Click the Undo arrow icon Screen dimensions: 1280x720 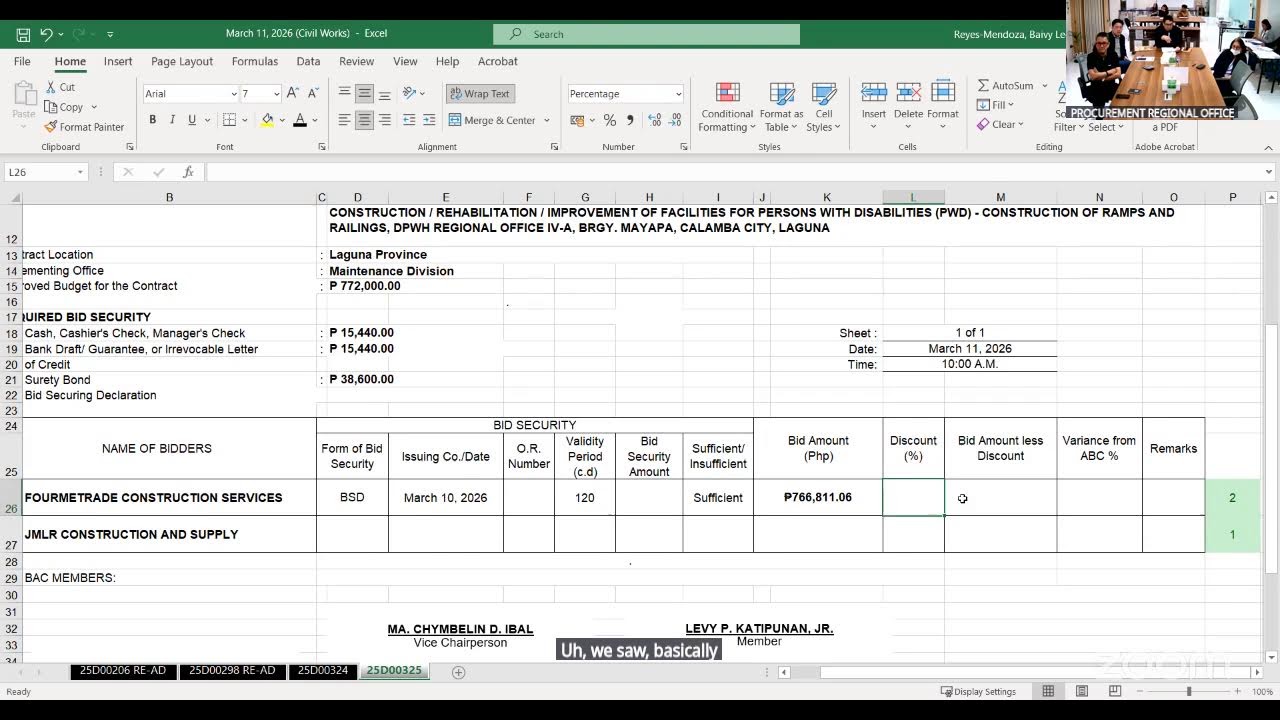click(46, 34)
